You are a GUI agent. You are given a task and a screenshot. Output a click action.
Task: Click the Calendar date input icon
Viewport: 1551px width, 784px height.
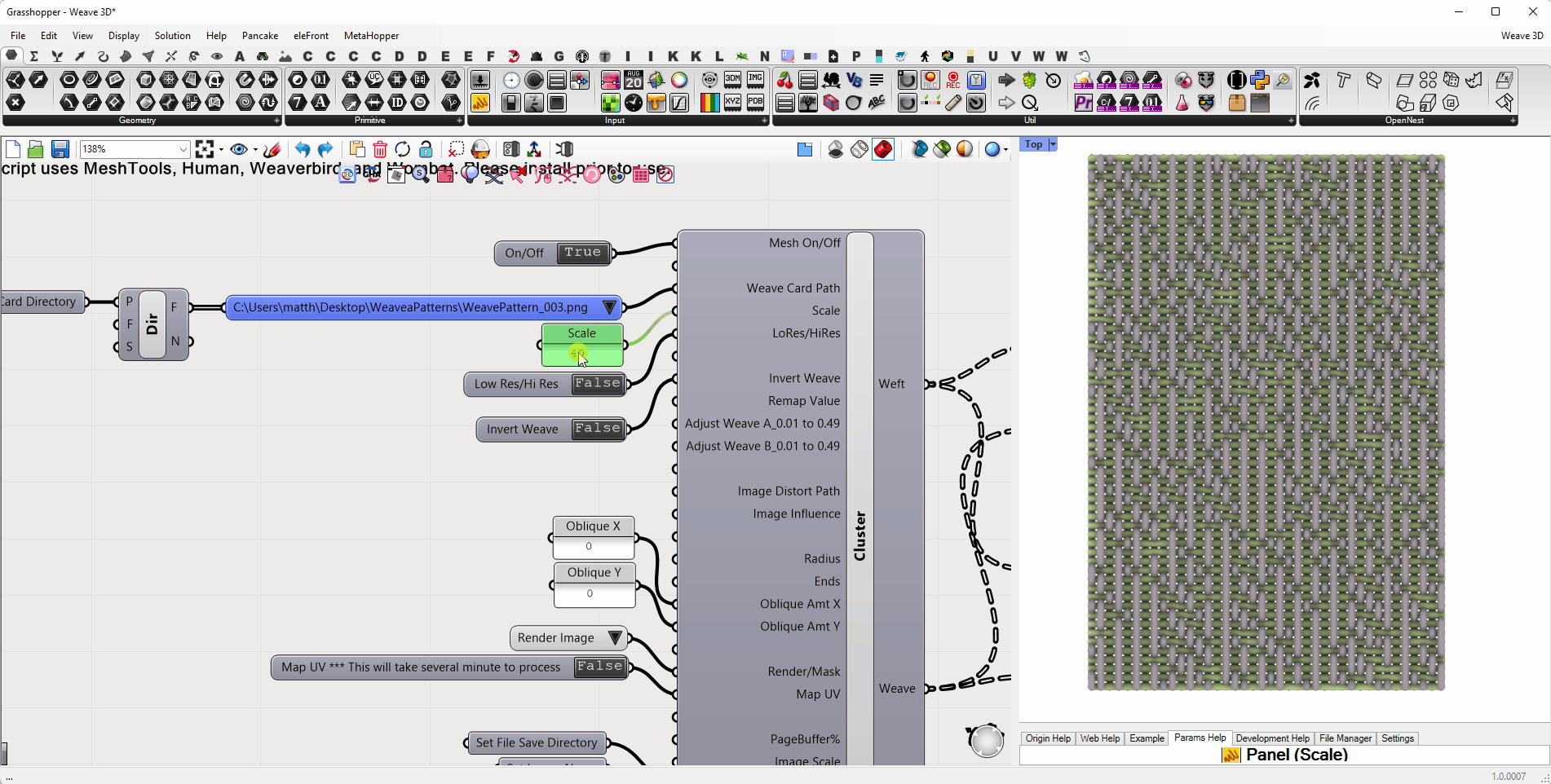(x=634, y=80)
